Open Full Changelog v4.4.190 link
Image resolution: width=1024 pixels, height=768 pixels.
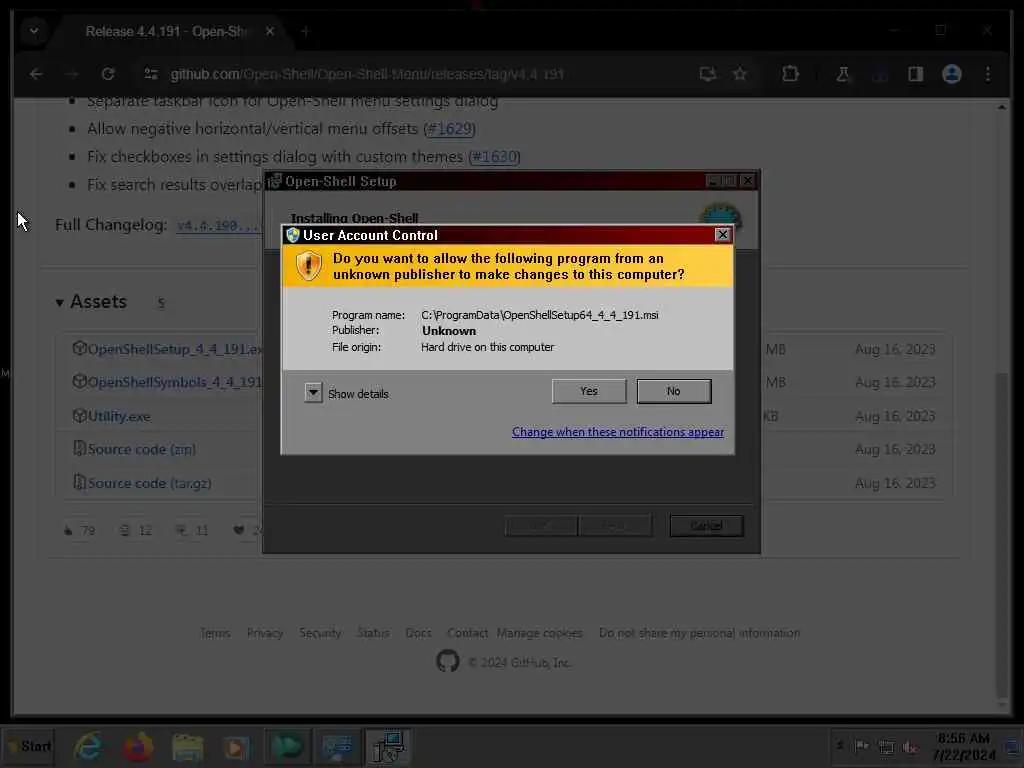click(x=219, y=226)
